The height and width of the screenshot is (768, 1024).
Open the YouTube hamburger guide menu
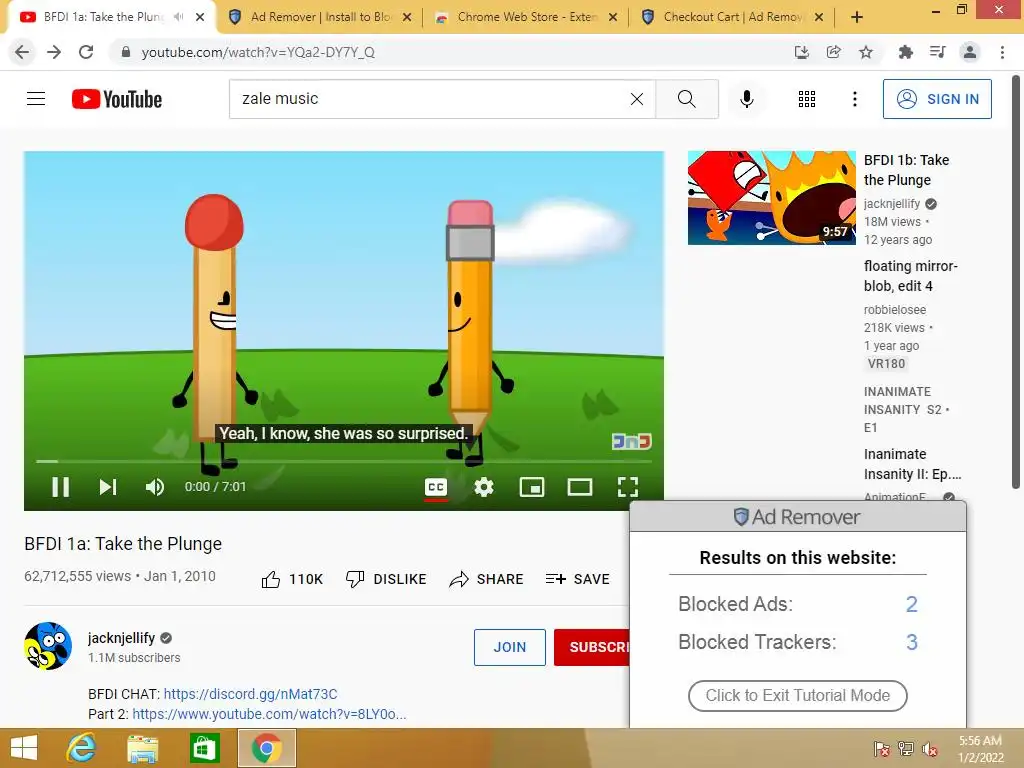pos(36,99)
